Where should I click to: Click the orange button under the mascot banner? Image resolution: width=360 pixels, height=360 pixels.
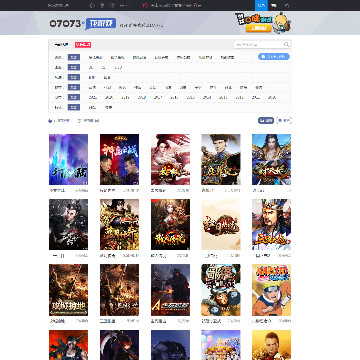click(259, 28)
